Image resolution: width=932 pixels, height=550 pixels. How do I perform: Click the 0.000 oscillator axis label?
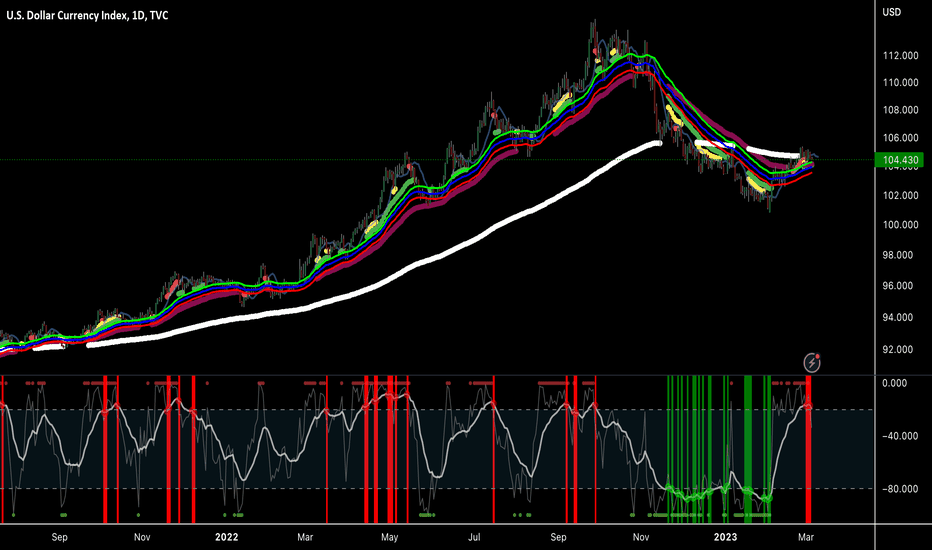coord(895,383)
